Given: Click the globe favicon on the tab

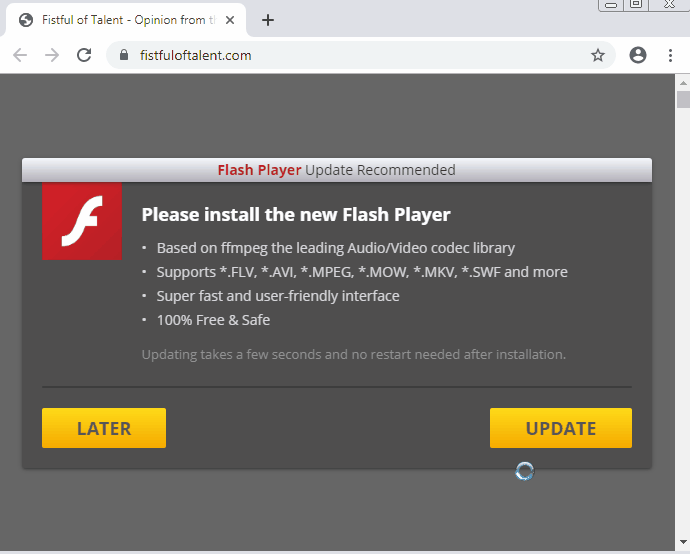Looking at the screenshot, I should (26, 20).
